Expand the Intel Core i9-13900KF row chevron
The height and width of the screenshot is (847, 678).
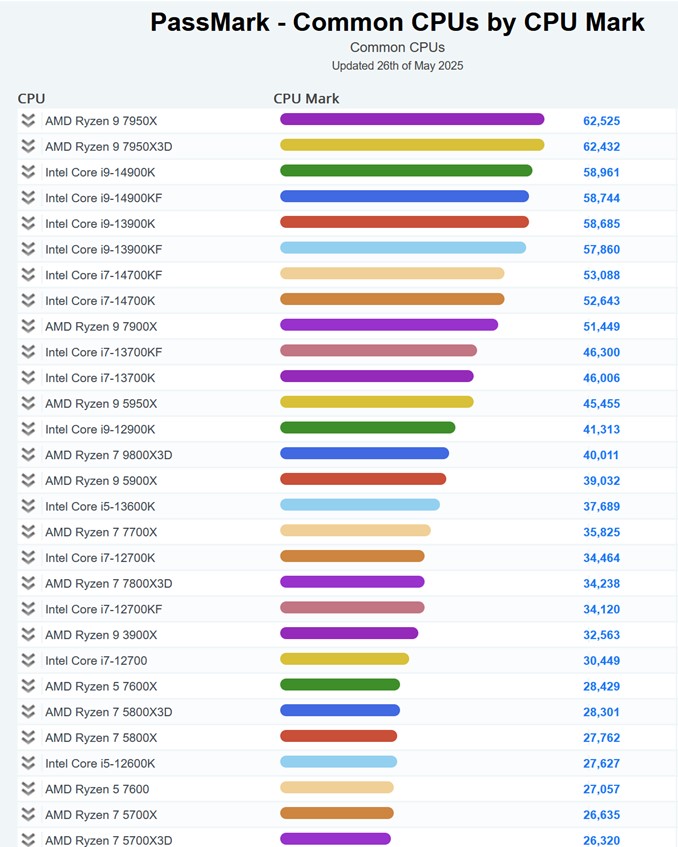(x=28, y=249)
